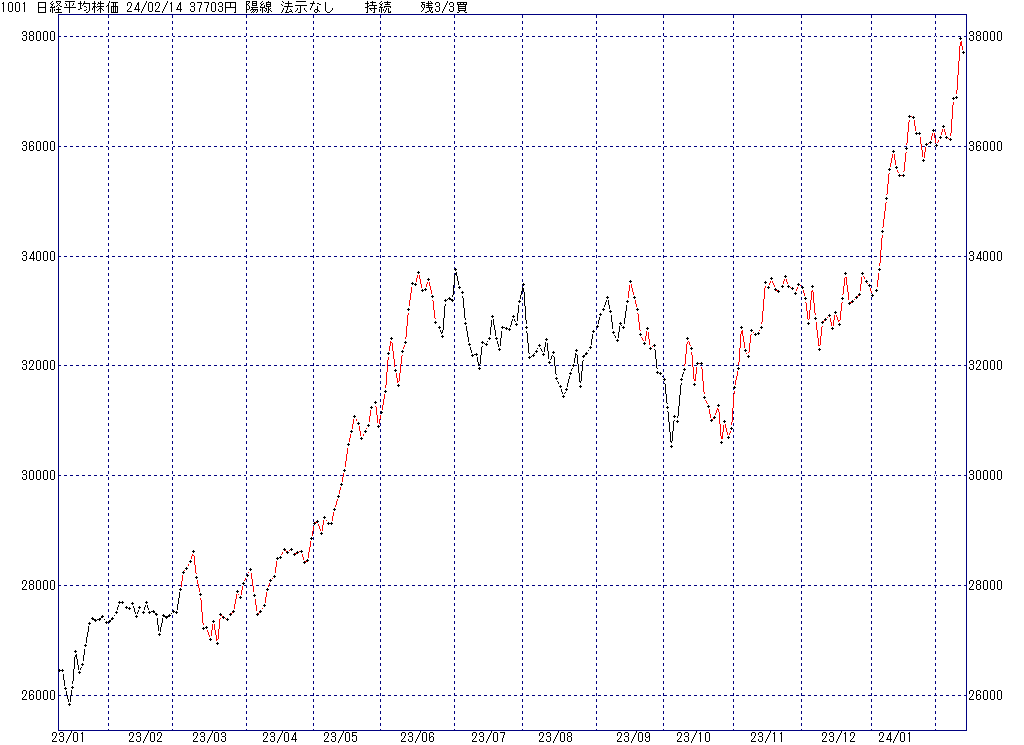Click the highest data point near 38000
Viewport: 1024px width, 745px height.
coord(960,39)
